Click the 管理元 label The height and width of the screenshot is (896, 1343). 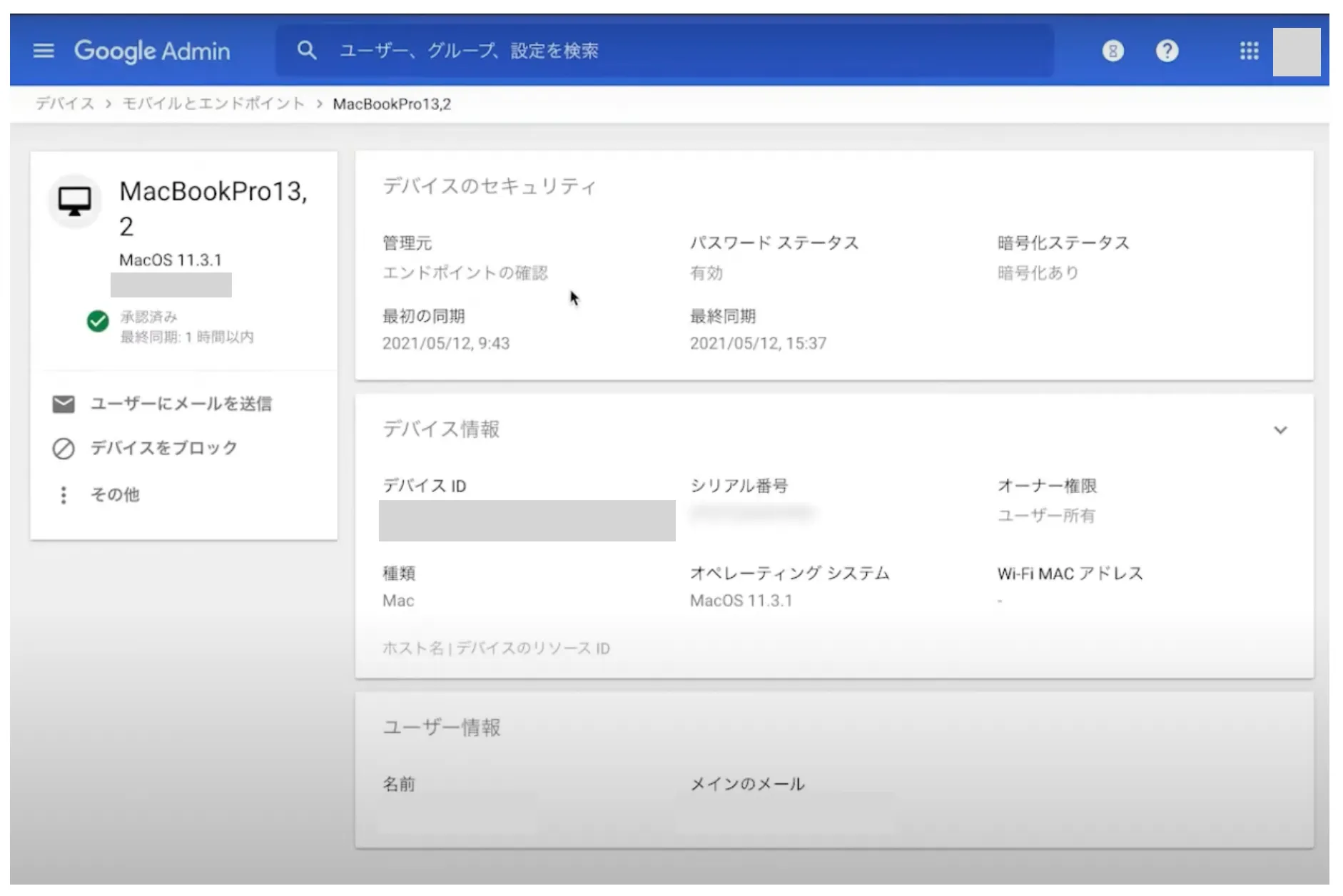pos(407,243)
